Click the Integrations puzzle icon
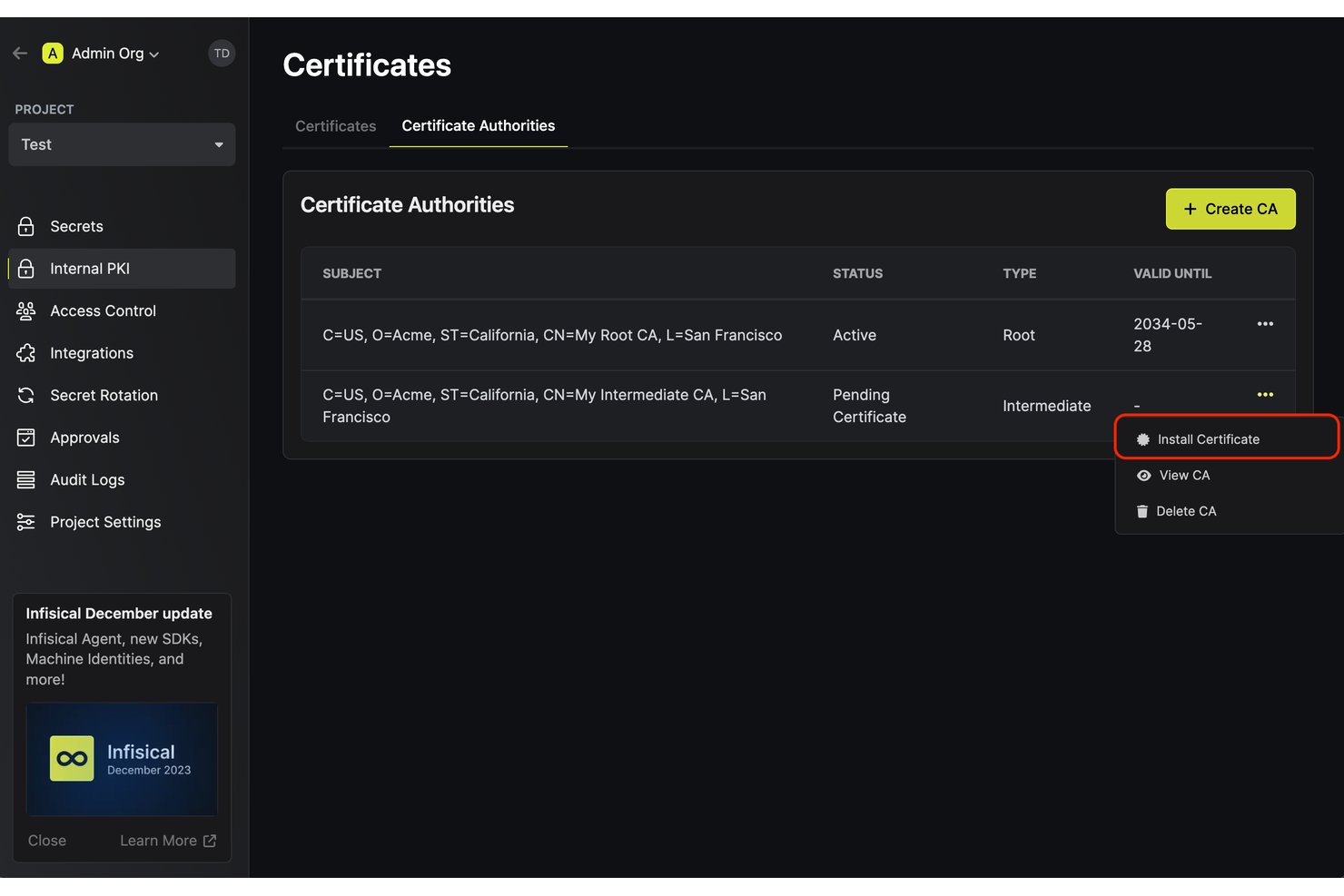This screenshot has height=896, width=1344. tap(26, 353)
